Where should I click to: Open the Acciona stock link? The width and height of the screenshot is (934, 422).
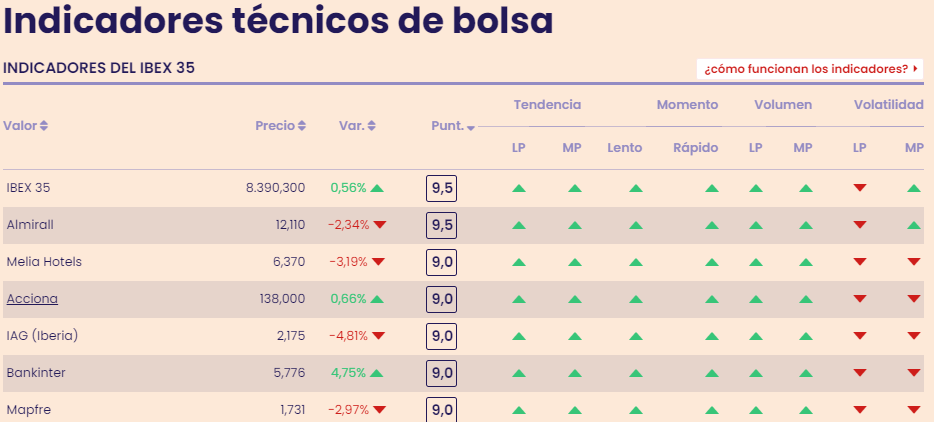click(32, 299)
